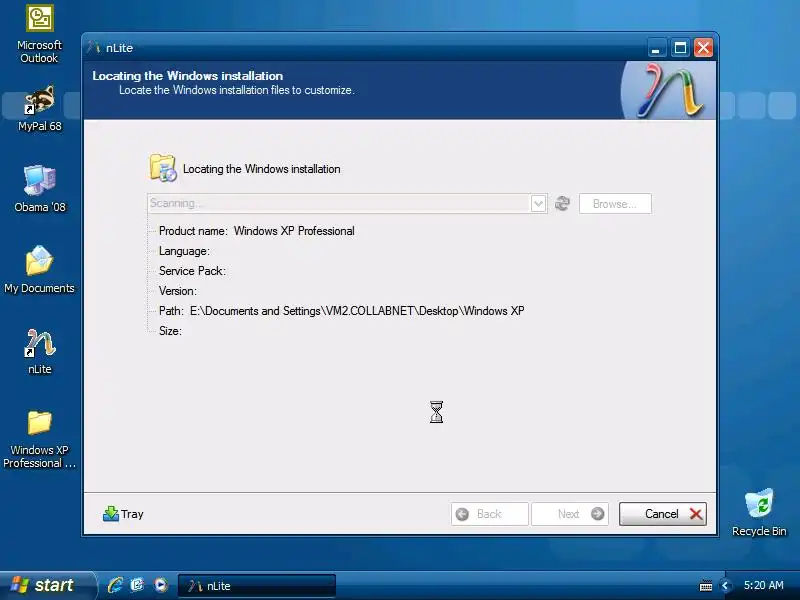Select the Obama '08 desktop icon

(x=40, y=189)
